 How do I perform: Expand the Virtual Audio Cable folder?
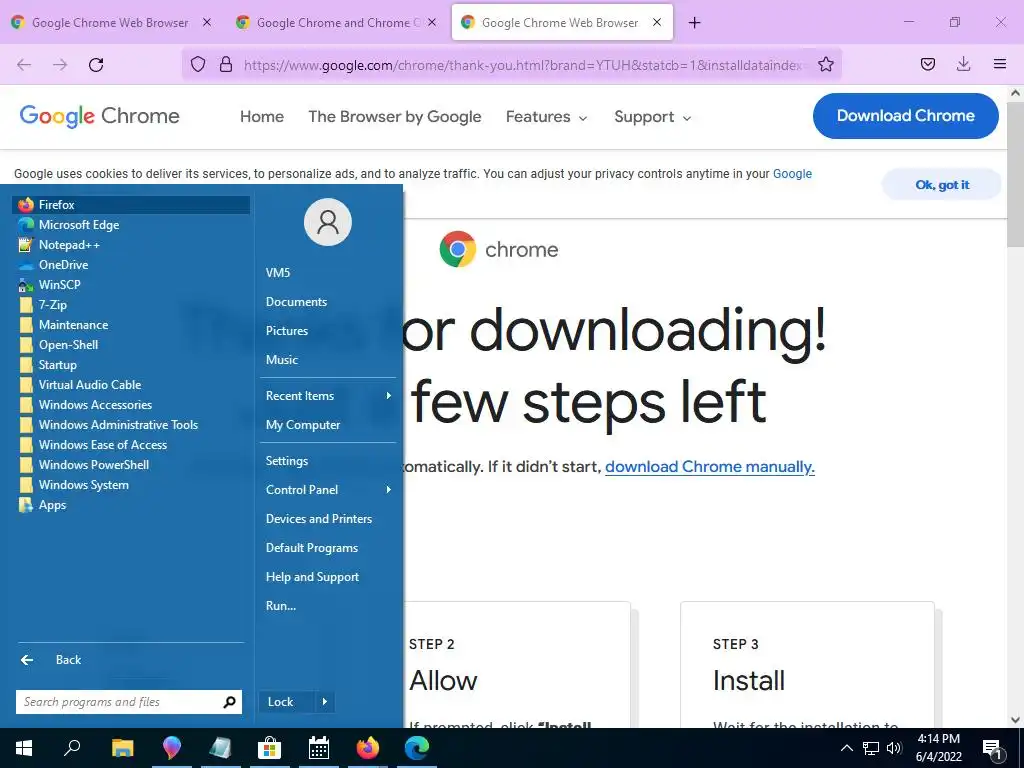pos(131,385)
